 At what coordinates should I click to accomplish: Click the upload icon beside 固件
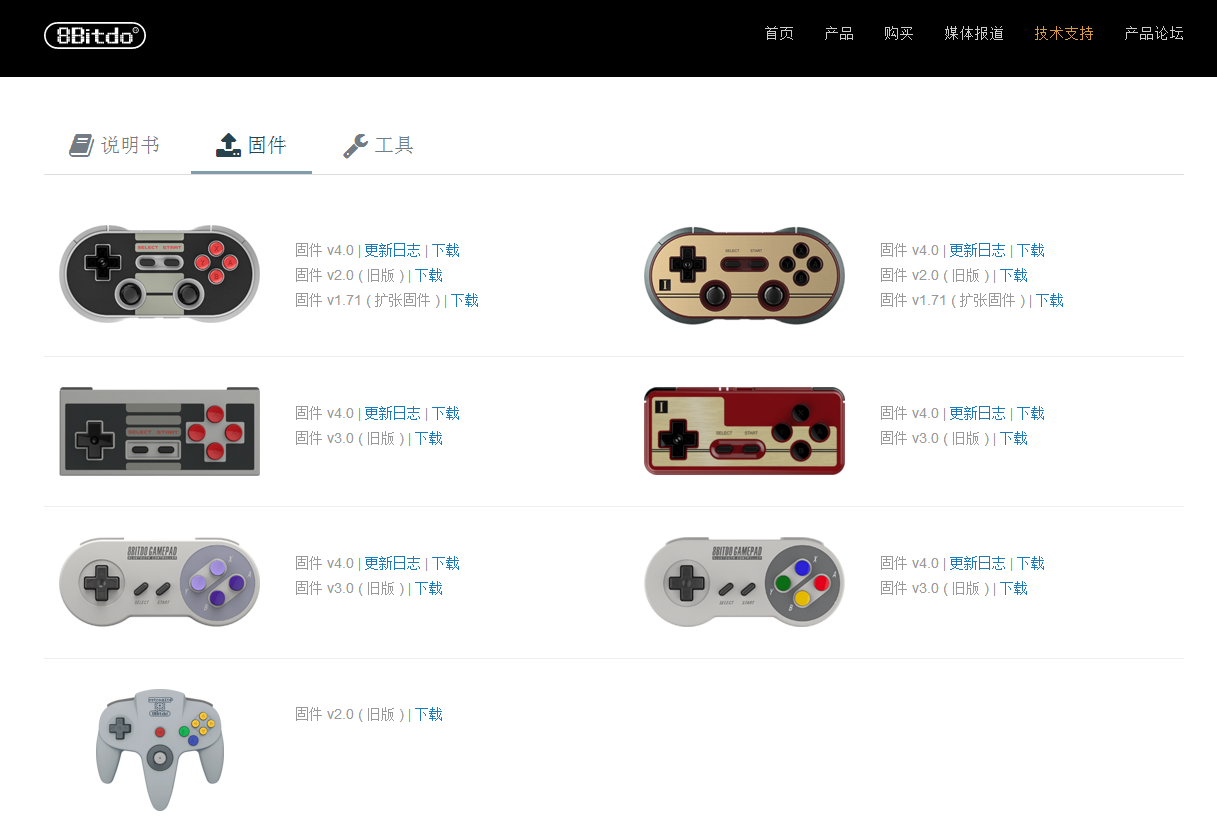[228, 146]
